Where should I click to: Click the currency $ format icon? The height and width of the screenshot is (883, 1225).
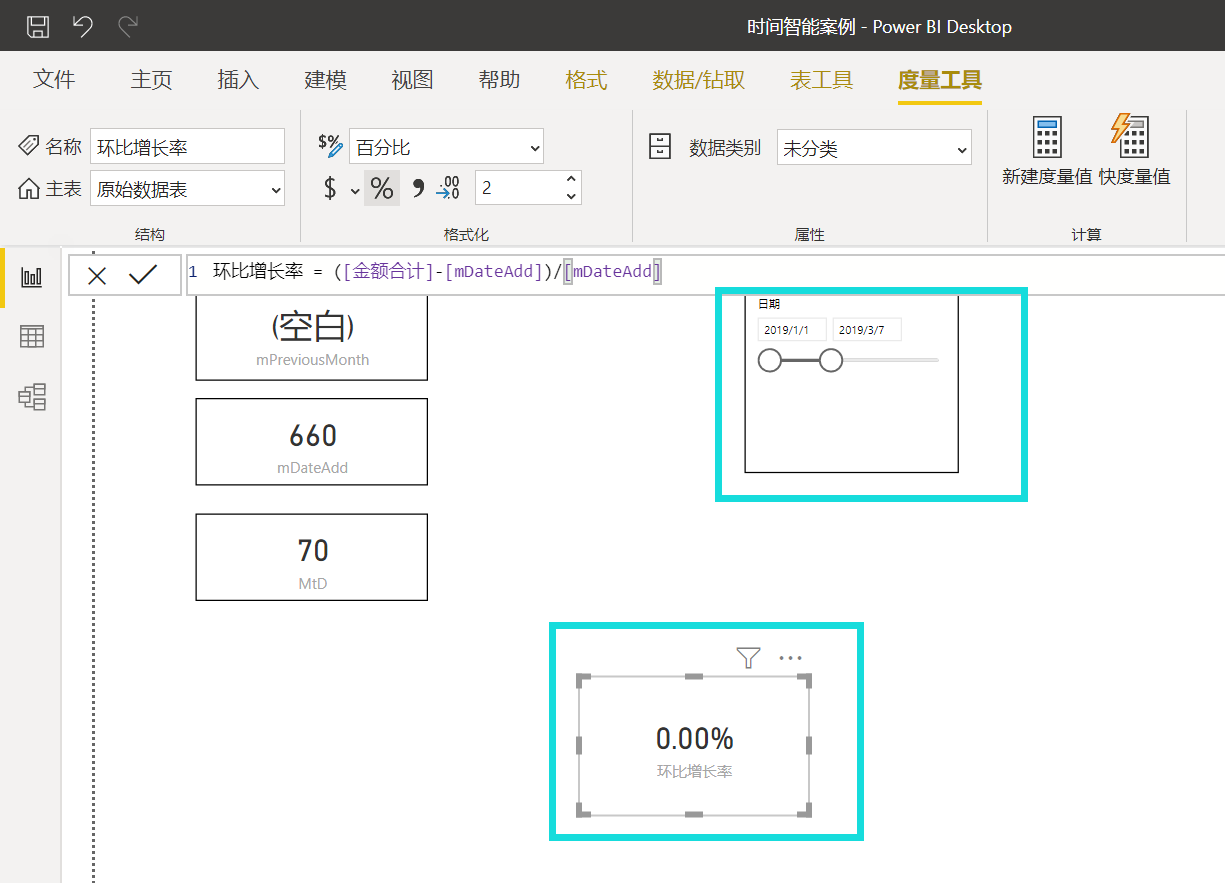[x=331, y=188]
